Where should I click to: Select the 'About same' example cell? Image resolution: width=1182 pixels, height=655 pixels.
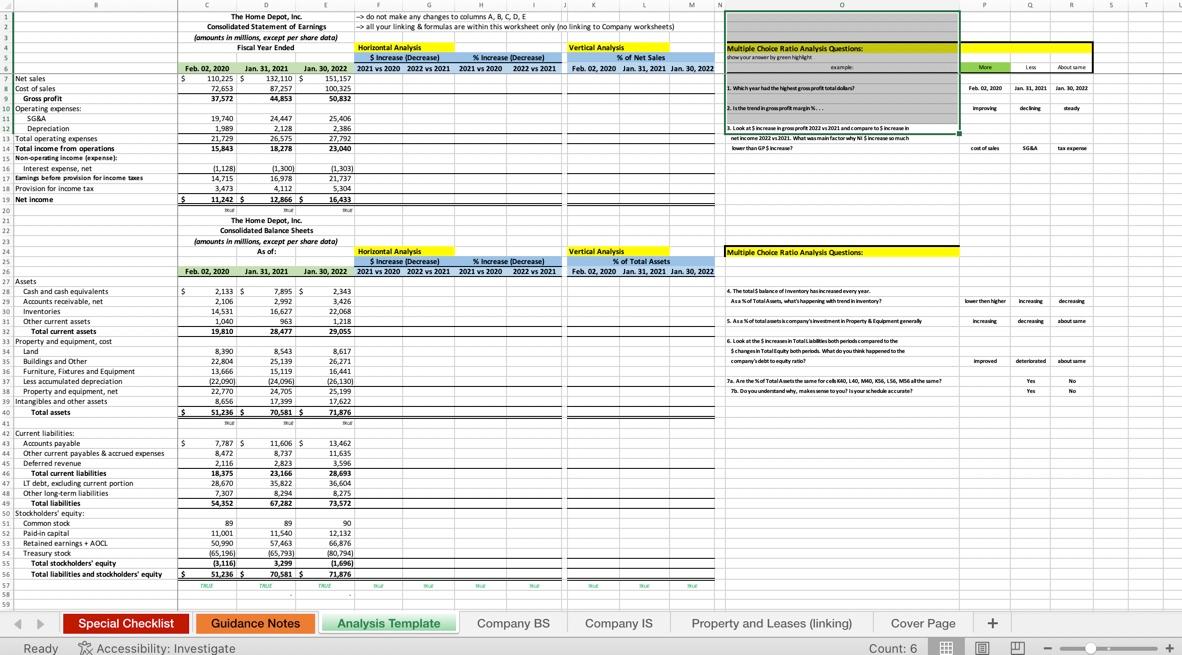coord(1071,67)
